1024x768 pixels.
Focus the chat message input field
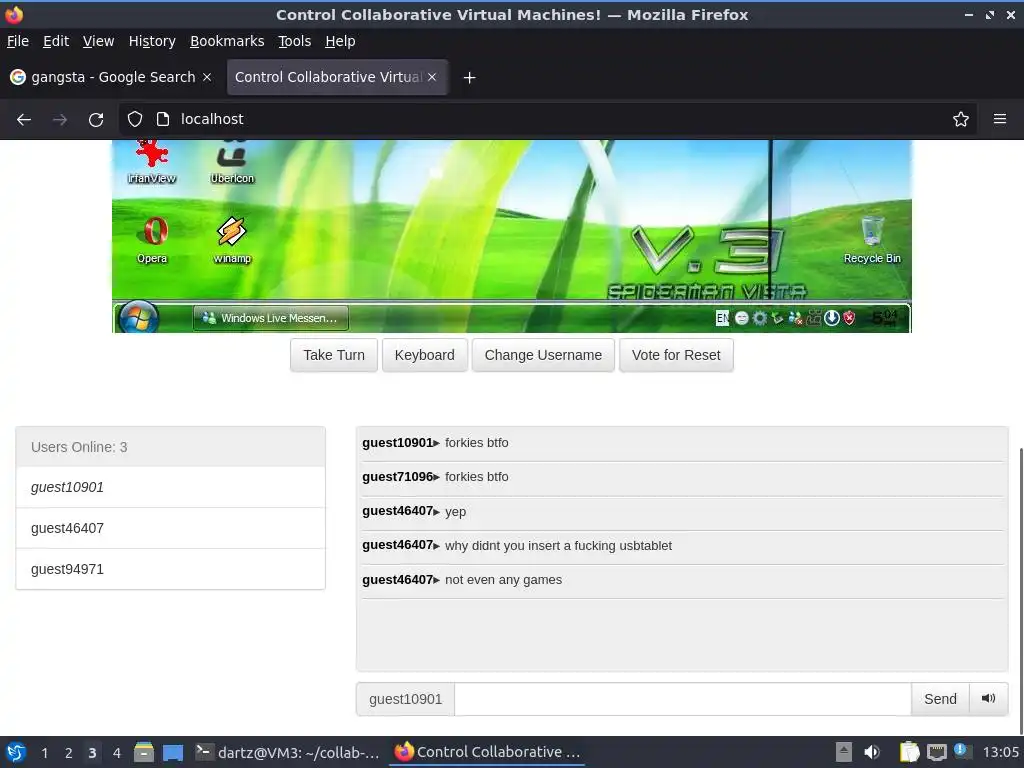pyautogui.click(x=682, y=699)
